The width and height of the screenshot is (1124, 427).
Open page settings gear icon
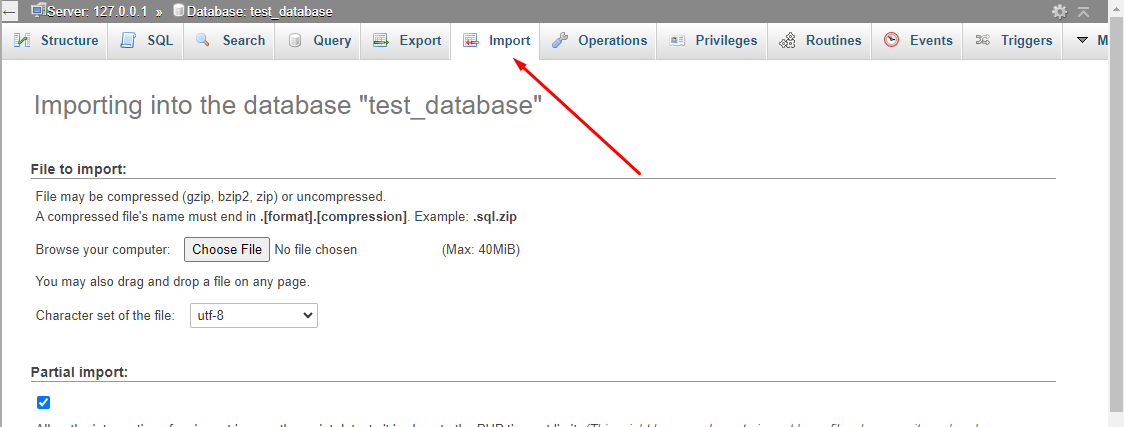(x=1060, y=11)
